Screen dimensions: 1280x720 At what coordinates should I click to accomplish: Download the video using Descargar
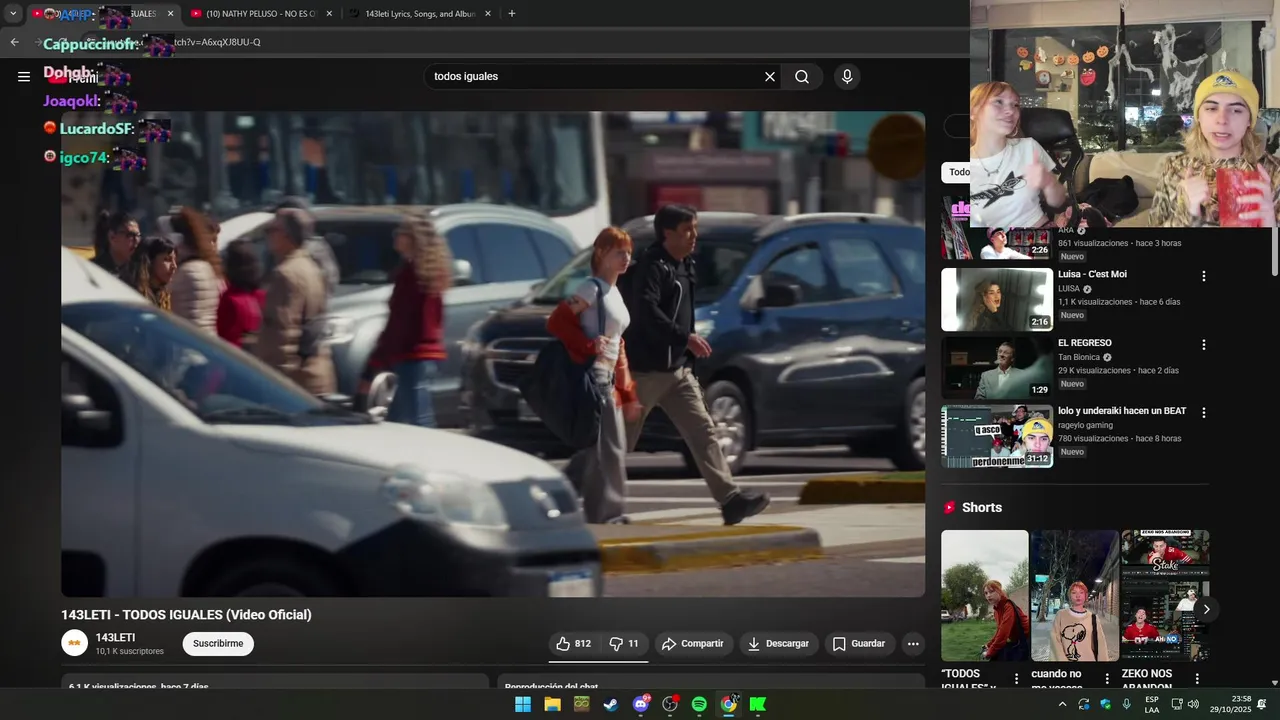(778, 644)
